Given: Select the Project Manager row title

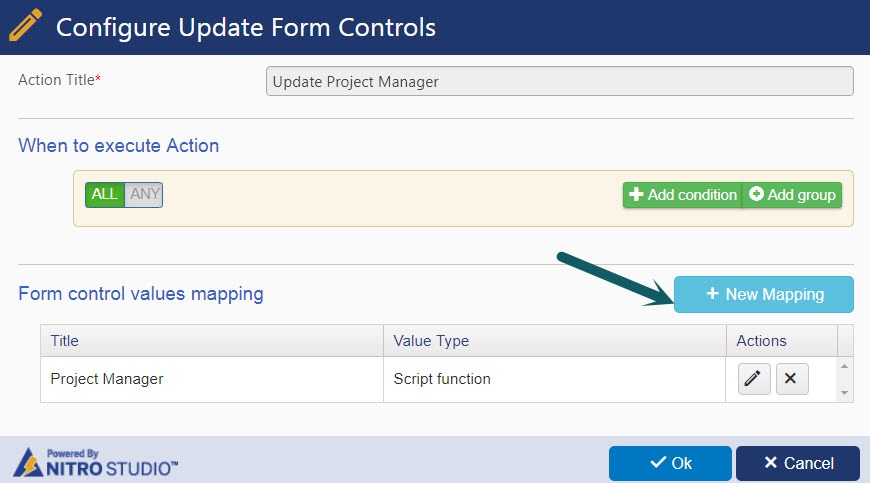Looking at the screenshot, I should (x=107, y=379).
